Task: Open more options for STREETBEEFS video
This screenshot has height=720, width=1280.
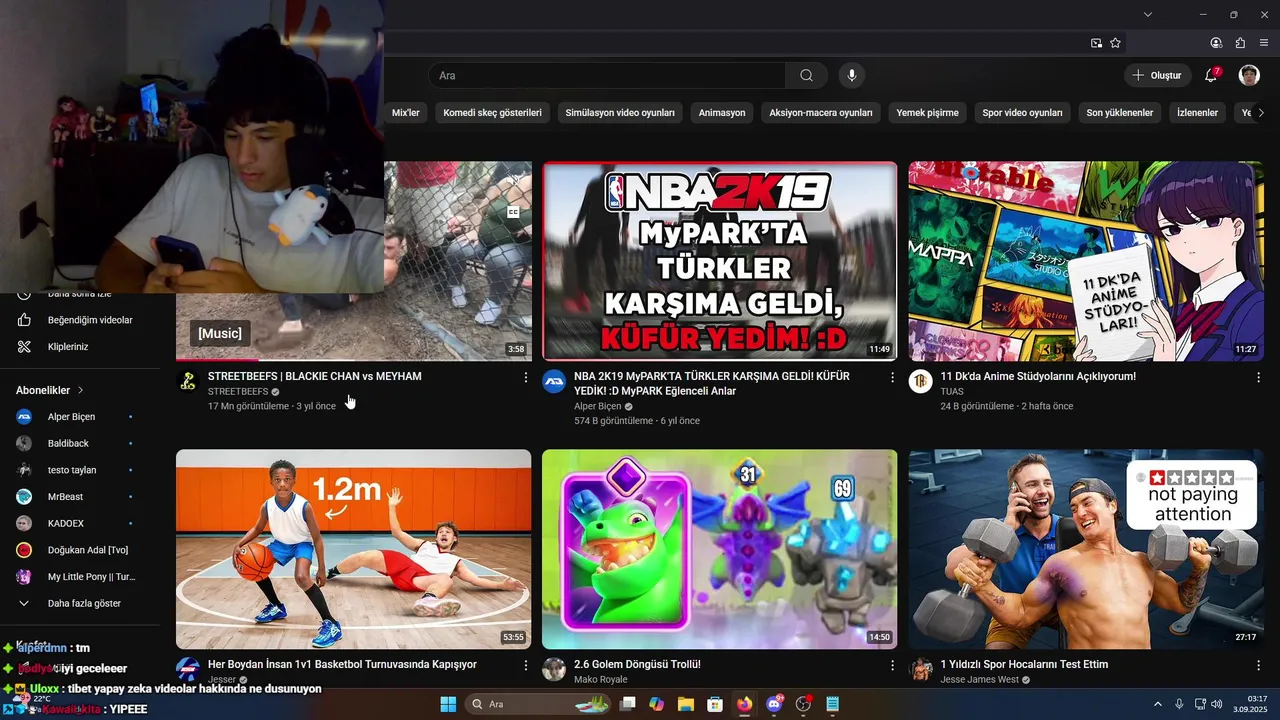Action: [x=526, y=377]
